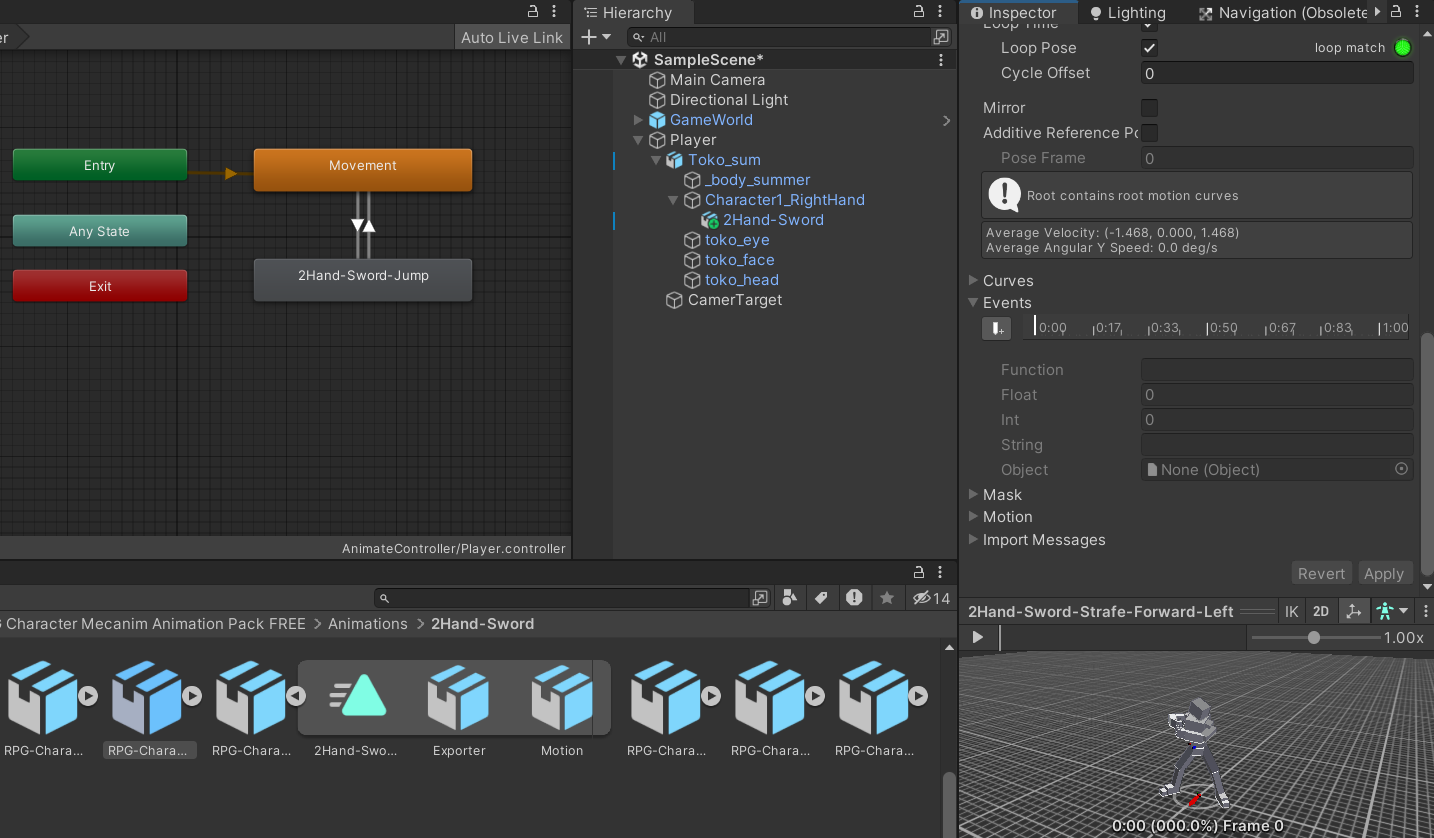The height and width of the screenshot is (838, 1434).
Task: Toggle the Auto Live Link button
Action: pyautogui.click(x=512, y=37)
